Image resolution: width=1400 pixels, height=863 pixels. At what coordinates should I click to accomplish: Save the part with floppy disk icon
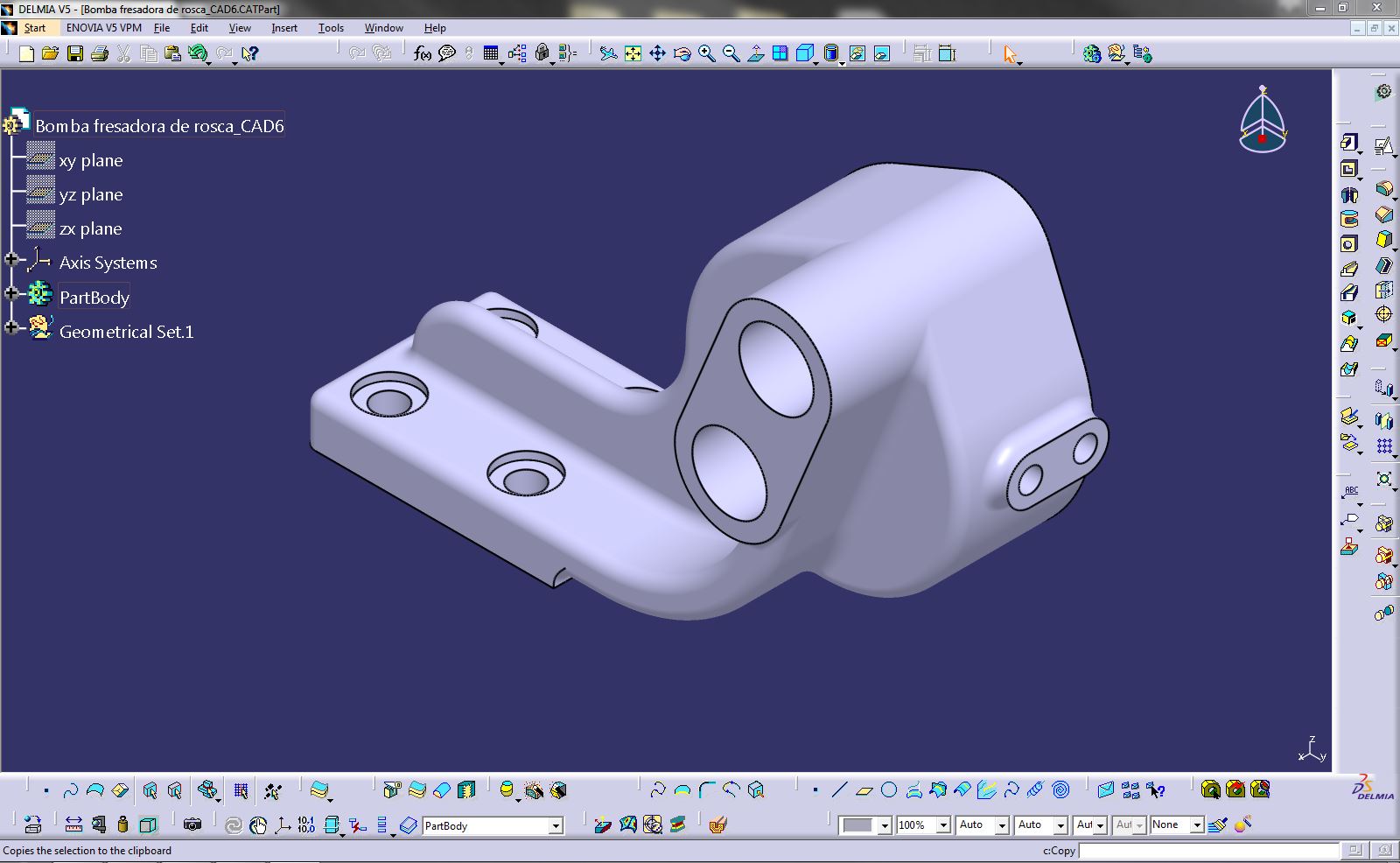point(75,54)
